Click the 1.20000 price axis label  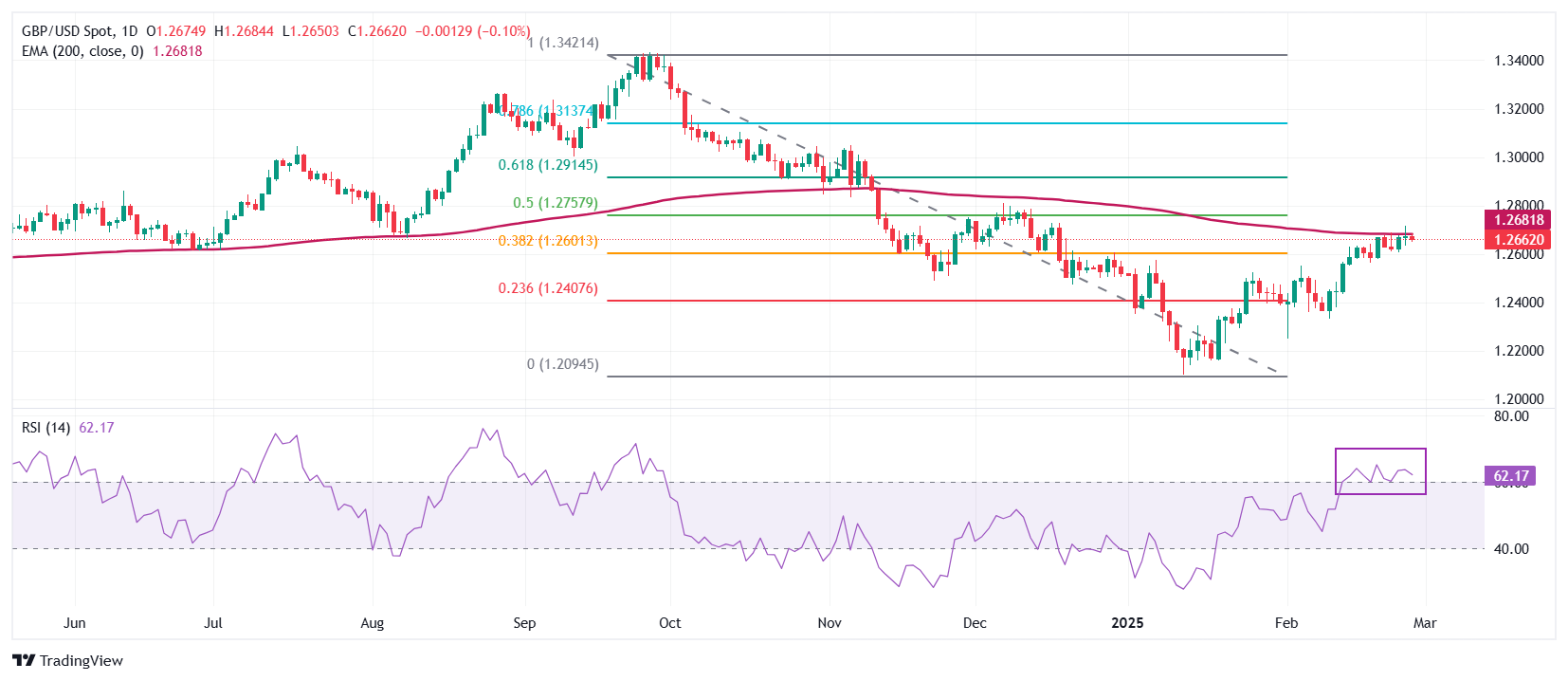tap(1519, 399)
